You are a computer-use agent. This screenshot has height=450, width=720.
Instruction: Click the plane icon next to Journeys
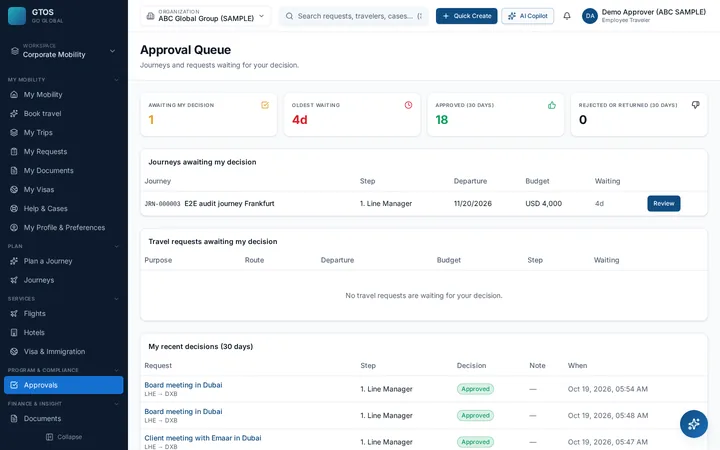point(14,280)
